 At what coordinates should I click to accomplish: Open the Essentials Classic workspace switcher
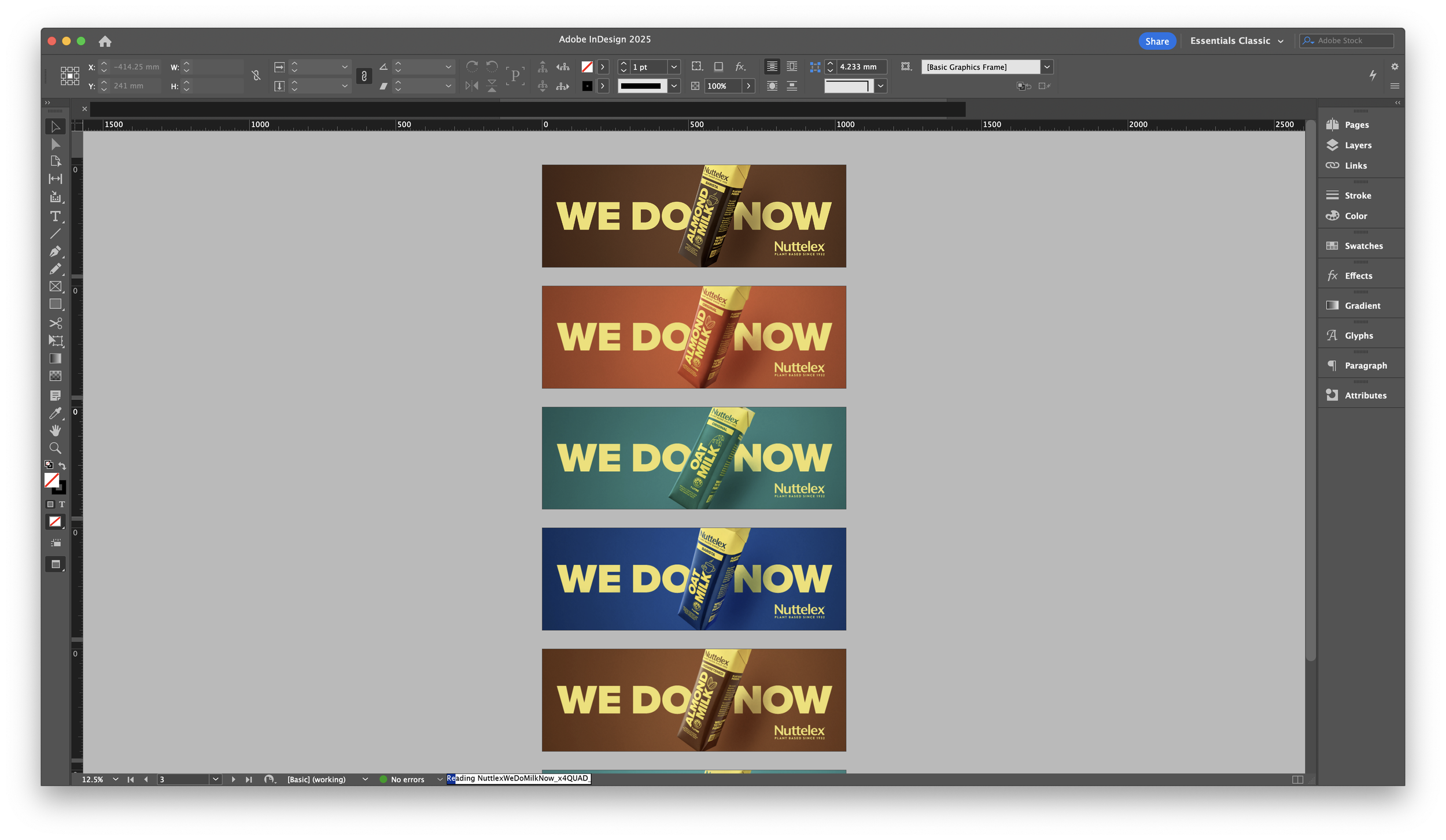[1237, 41]
